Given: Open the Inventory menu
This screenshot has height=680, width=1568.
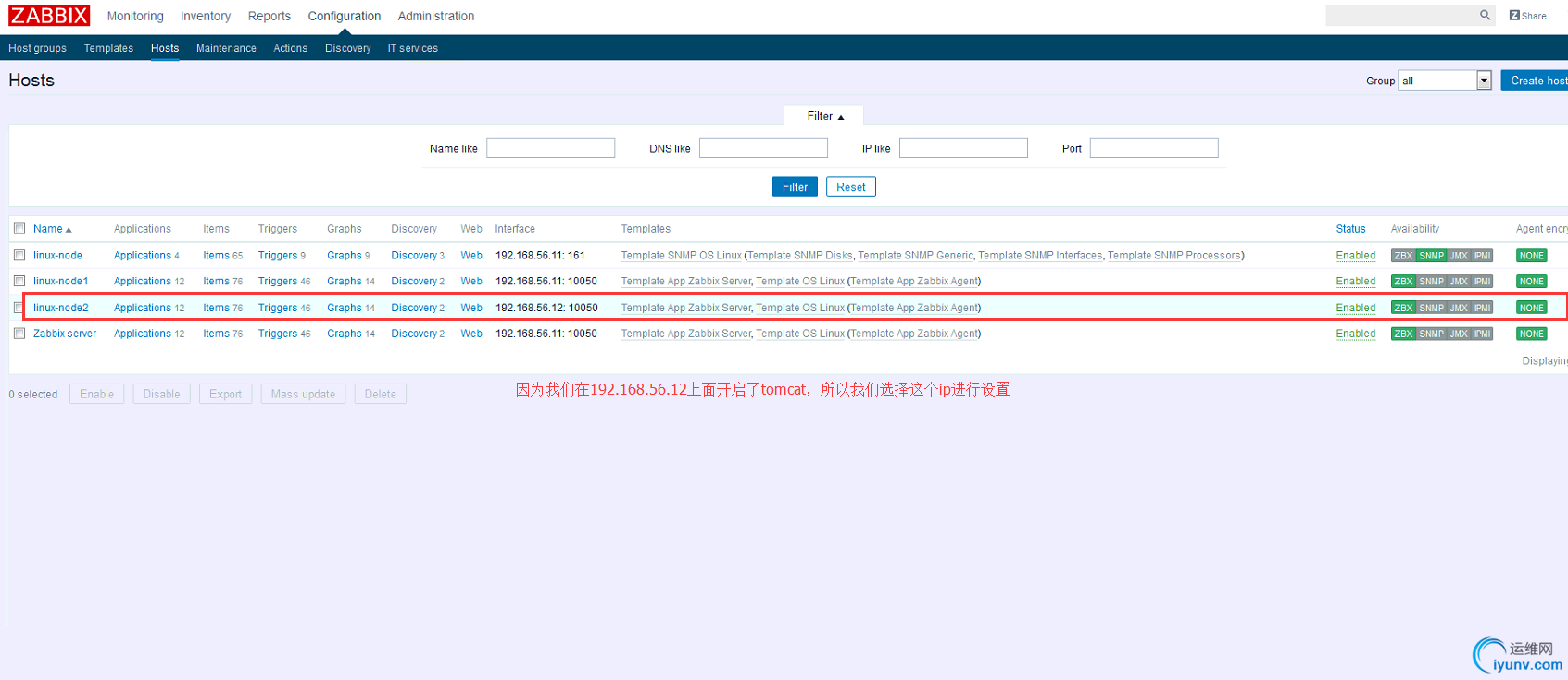Looking at the screenshot, I should click(206, 16).
